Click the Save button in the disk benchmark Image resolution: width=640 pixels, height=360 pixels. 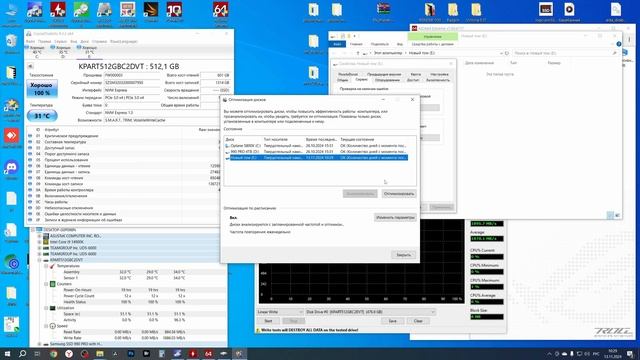[x=392, y=321]
